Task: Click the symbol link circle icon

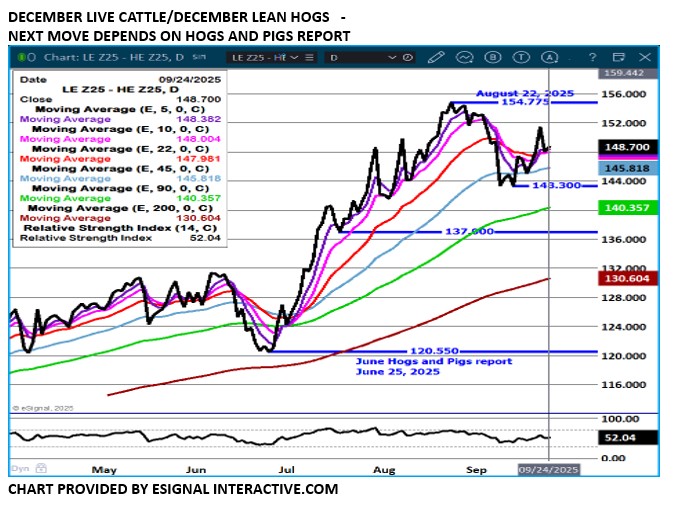Action: (31, 57)
